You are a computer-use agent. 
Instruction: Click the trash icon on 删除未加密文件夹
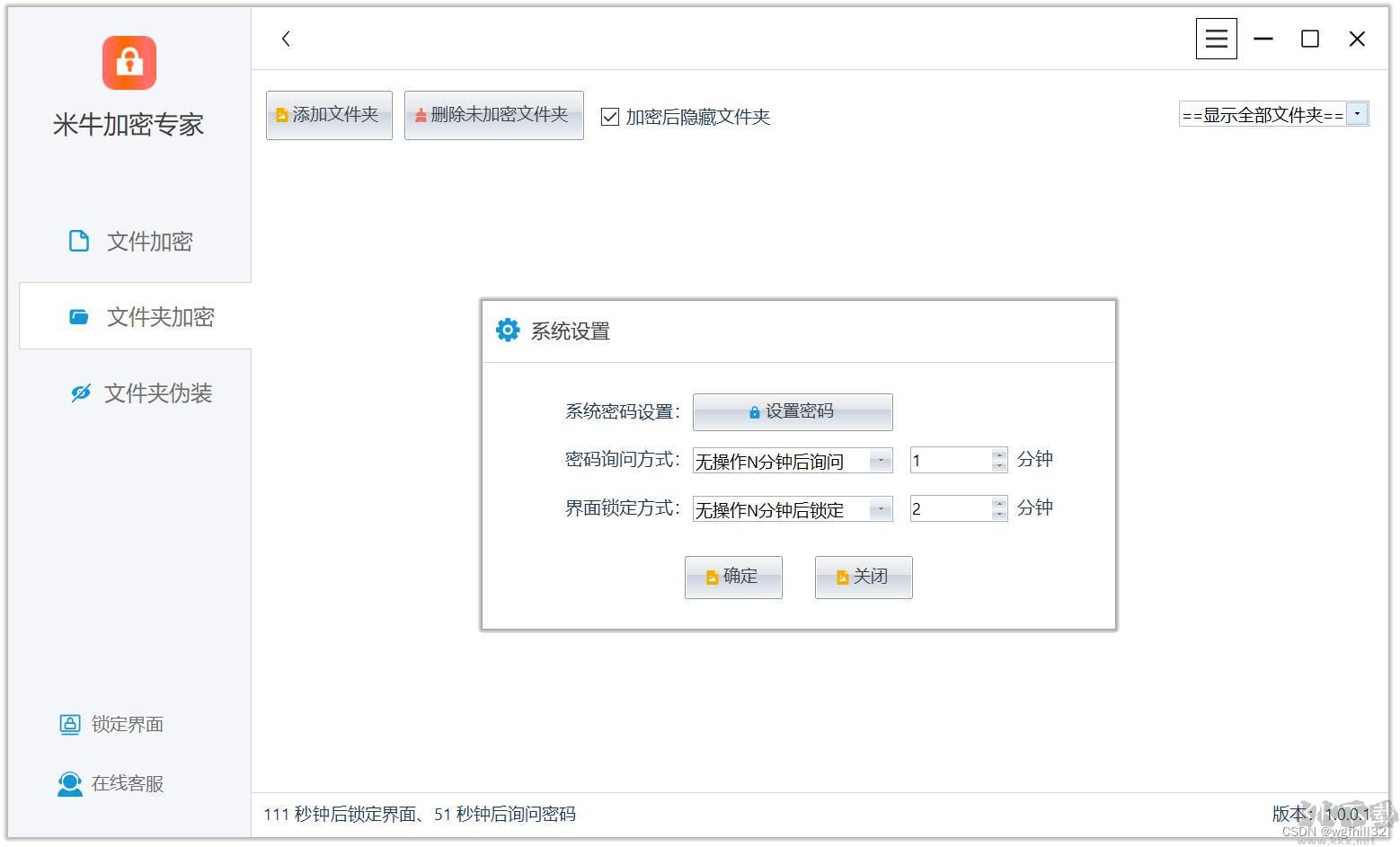[x=421, y=115]
